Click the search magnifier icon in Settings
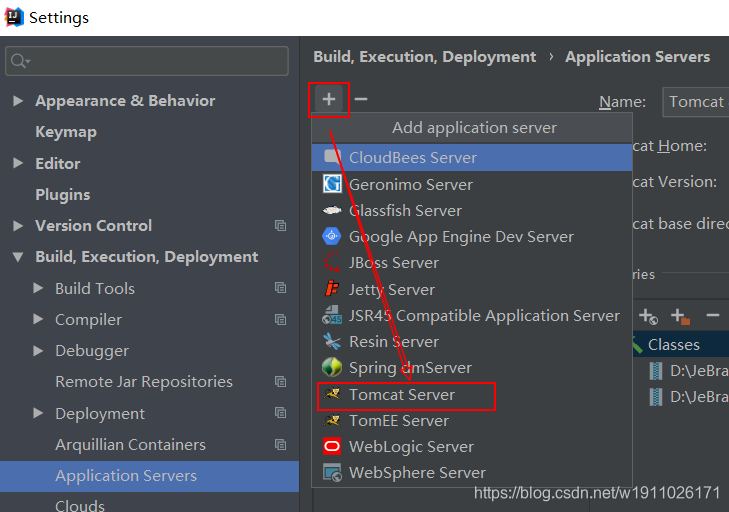This screenshot has height=512, width=729. (20, 61)
